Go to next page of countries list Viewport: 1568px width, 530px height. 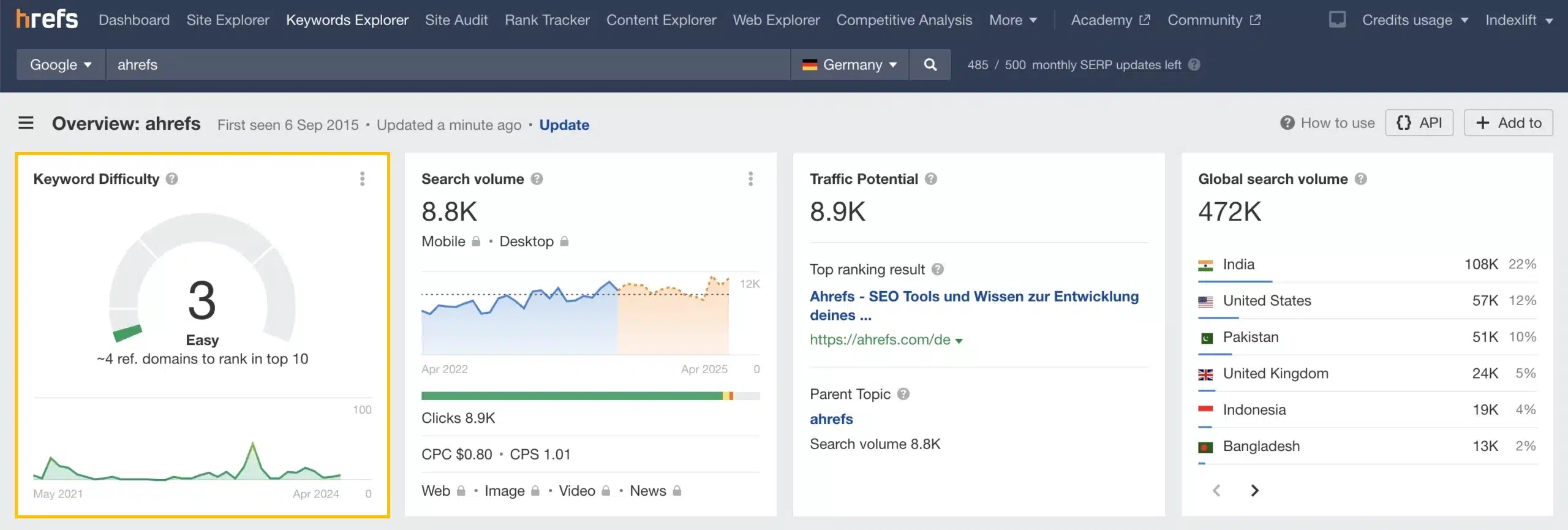1254,490
